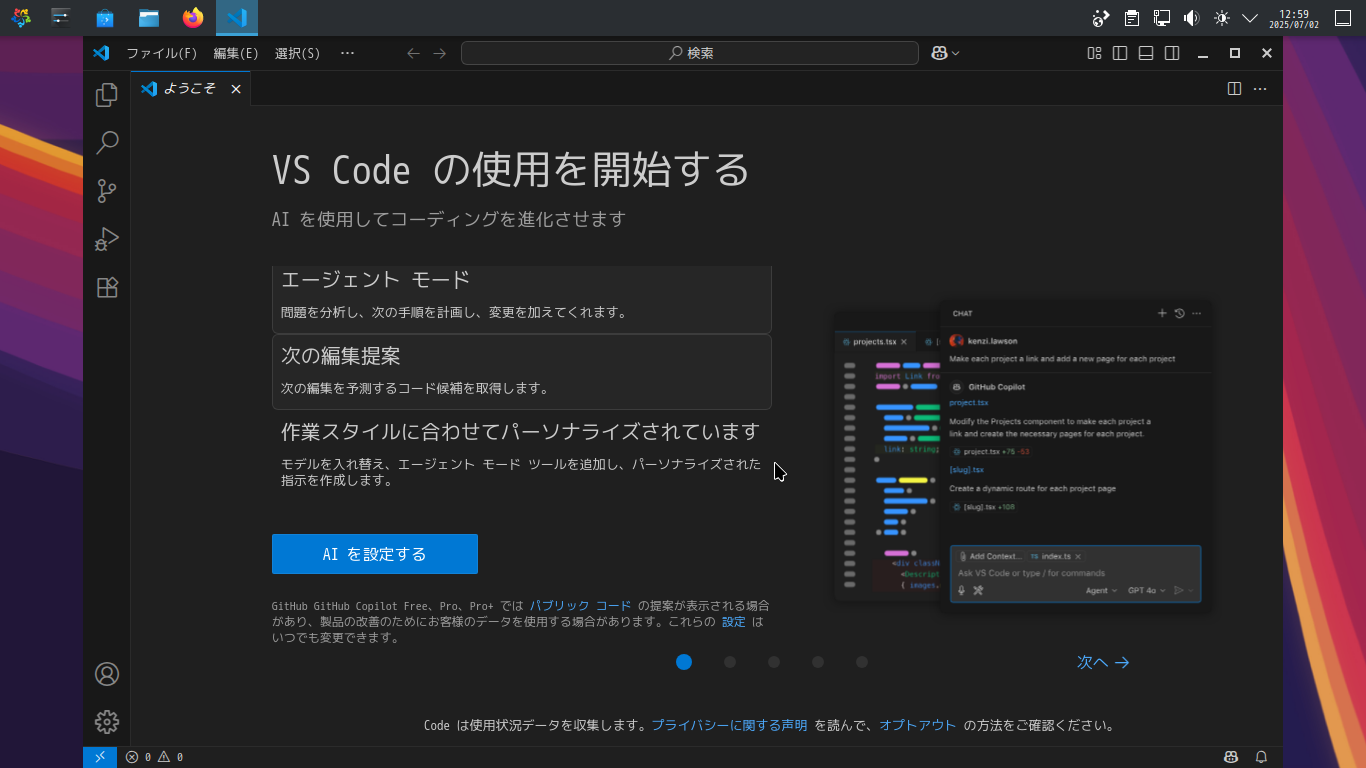Click the AI を設定する button
The height and width of the screenshot is (768, 1366).
pyautogui.click(x=375, y=554)
